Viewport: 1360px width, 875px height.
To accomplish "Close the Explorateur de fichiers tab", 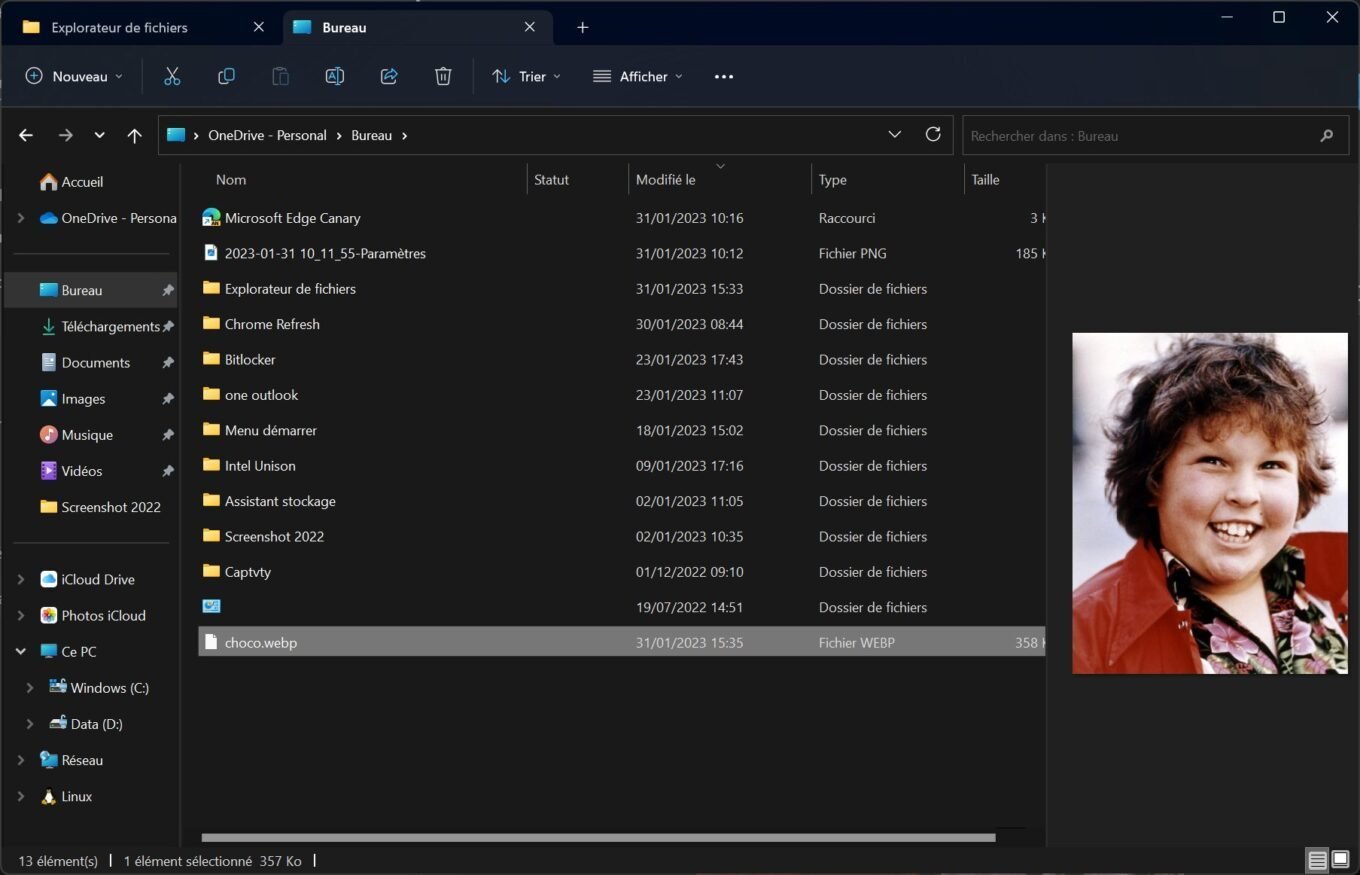I will coord(258,27).
